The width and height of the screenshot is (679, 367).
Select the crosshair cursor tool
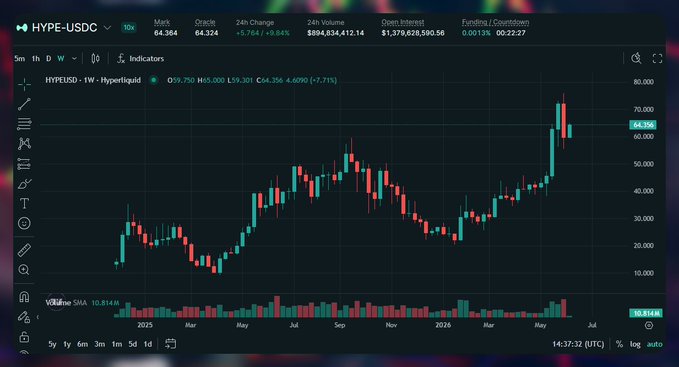[x=24, y=84]
